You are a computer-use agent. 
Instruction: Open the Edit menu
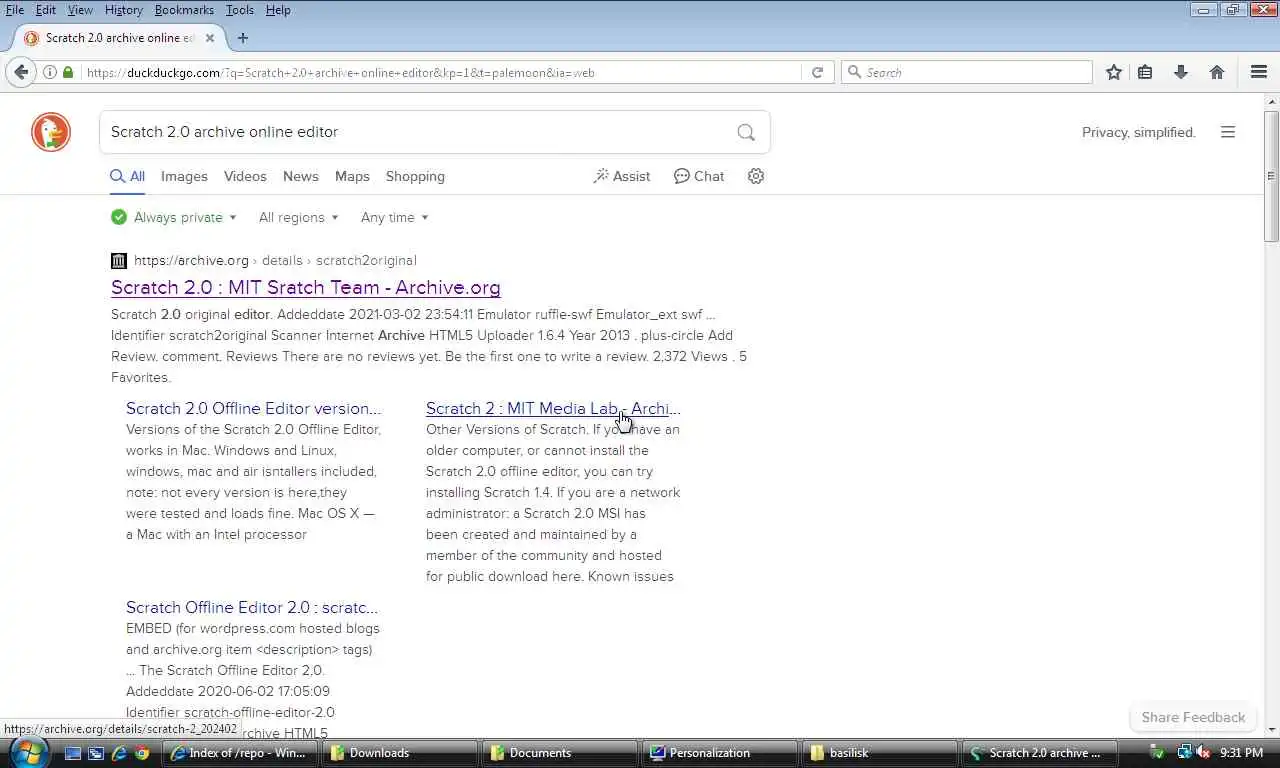click(x=46, y=10)
